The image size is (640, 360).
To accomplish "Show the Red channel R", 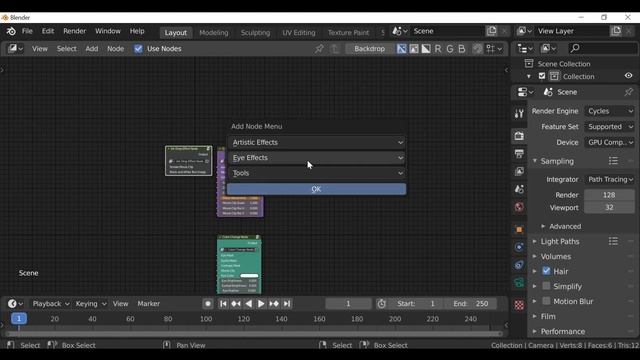I will tap(438, 49).
